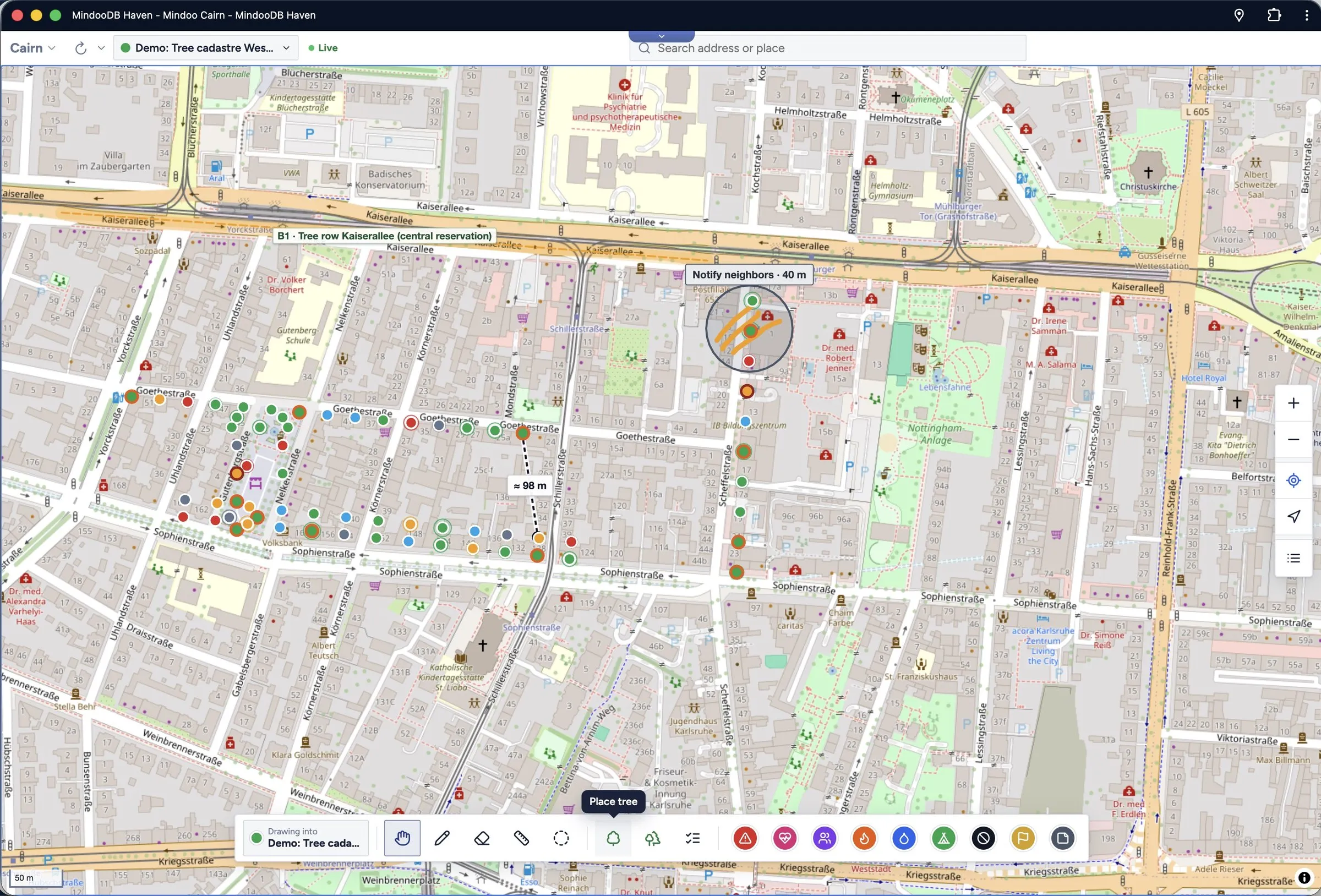Open the three-dot menu in title bar

(1306, 15)
